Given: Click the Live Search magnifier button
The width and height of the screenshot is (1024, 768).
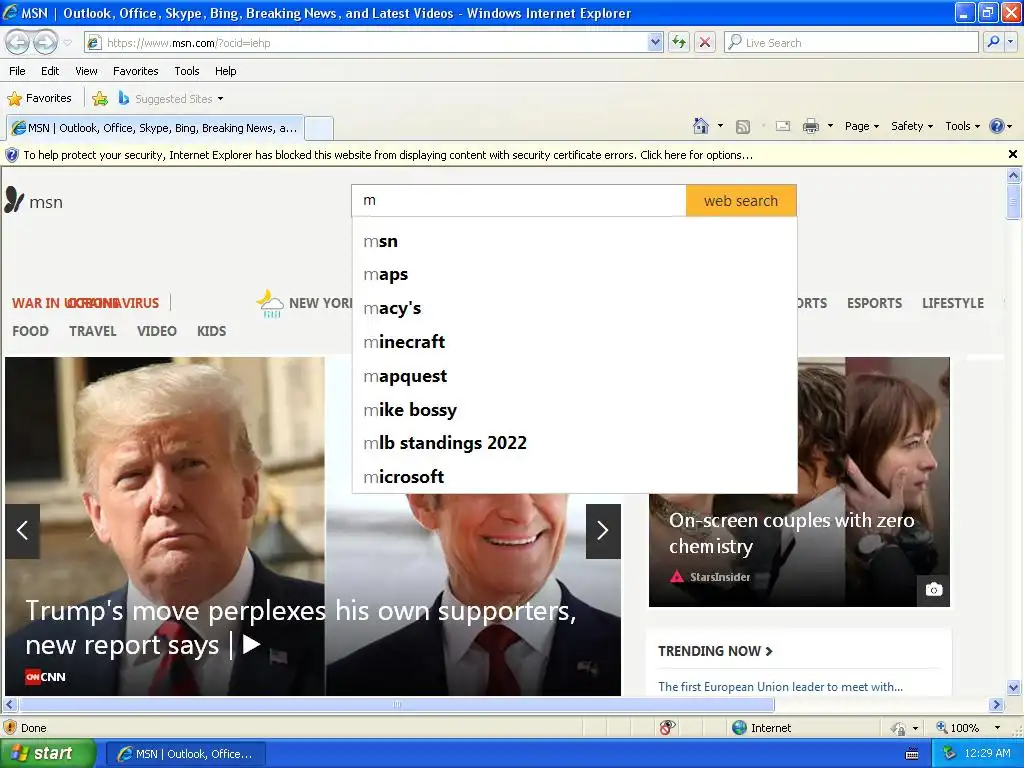Looking at the screenshot, I should click(x=993, y=43).
